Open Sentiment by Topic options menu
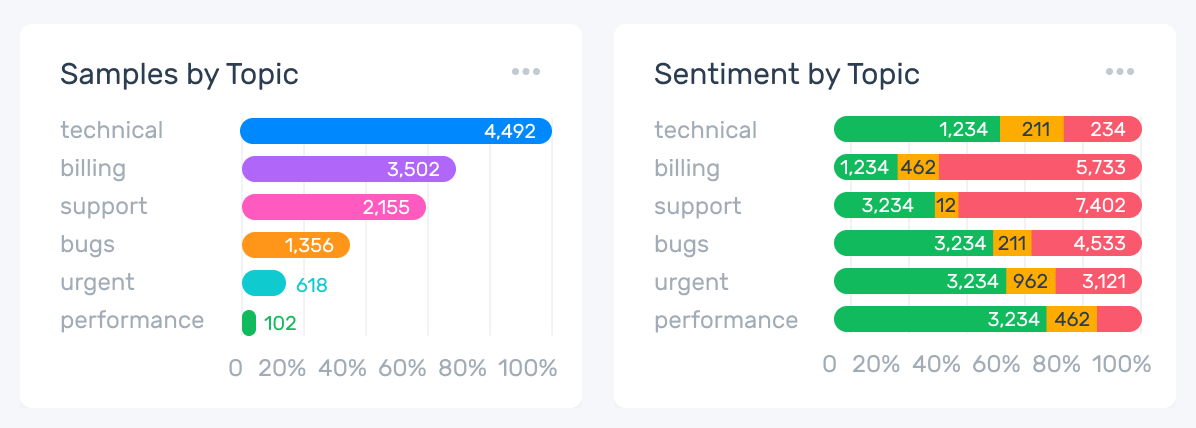Image resolution: width=1196 pixels, height=428 pixels. point(1119,72)
